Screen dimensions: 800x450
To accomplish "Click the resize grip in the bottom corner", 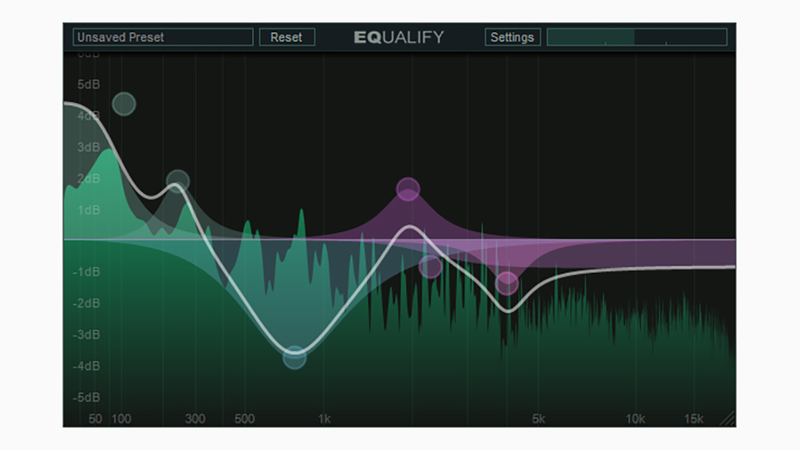I will (x=727, y=418).
